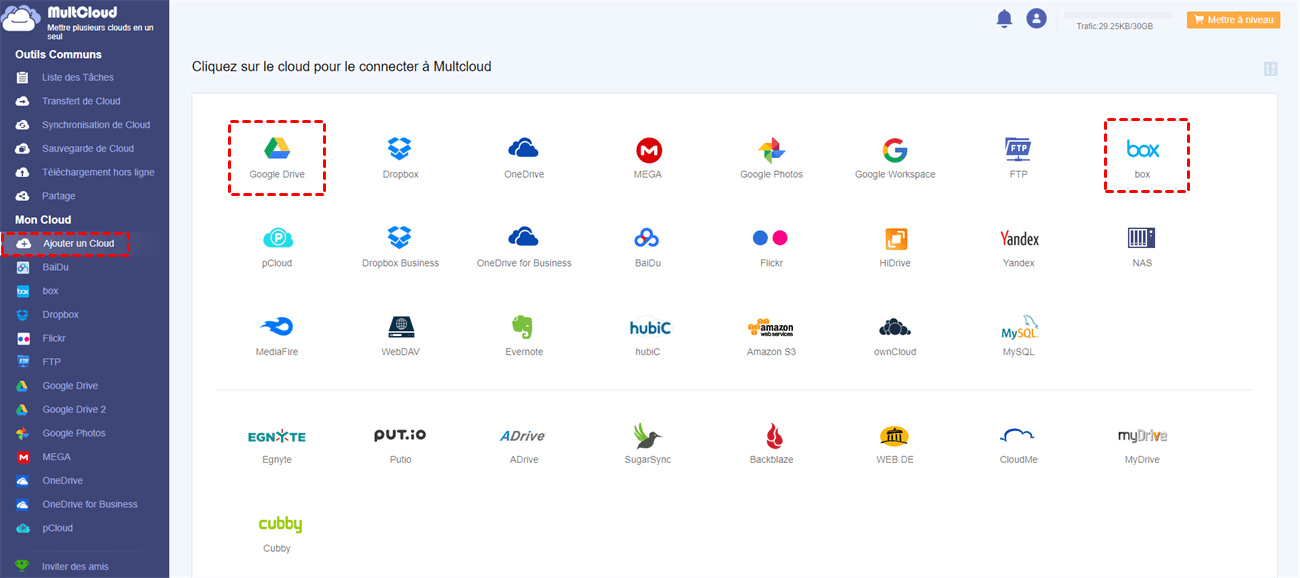Add the MEGA cloud service
The width and height of the screenshot is (1300, 578).
click(x=648, y=157)
